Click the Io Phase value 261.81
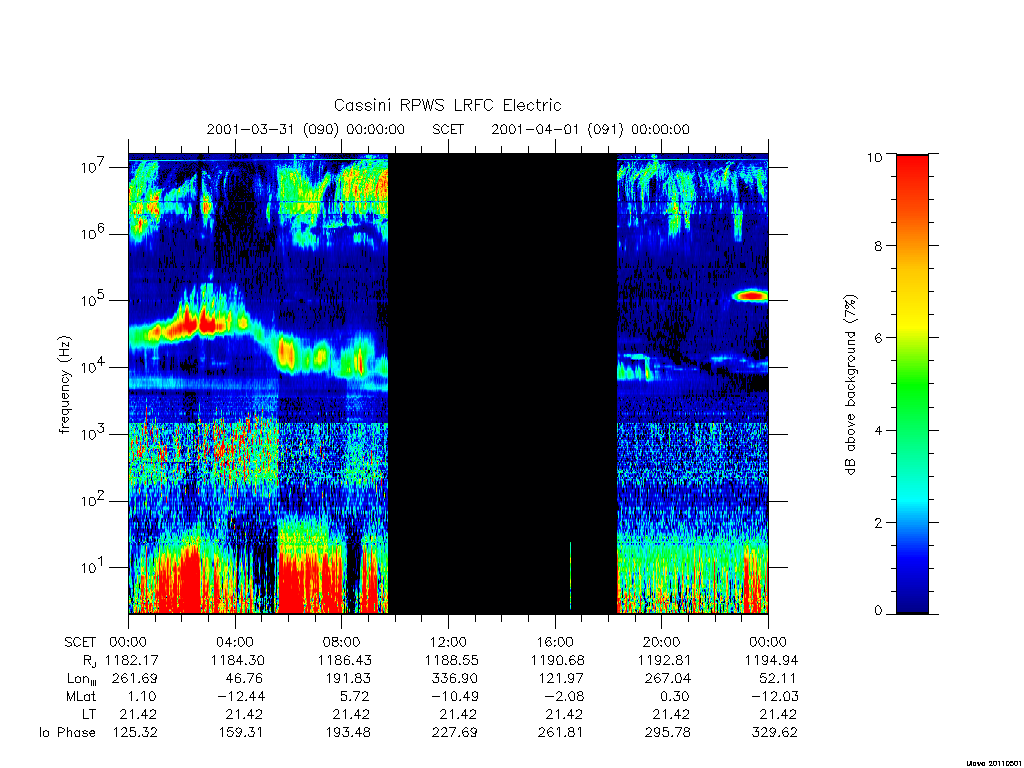This screenshot has width=1024, height=768. 561,733
